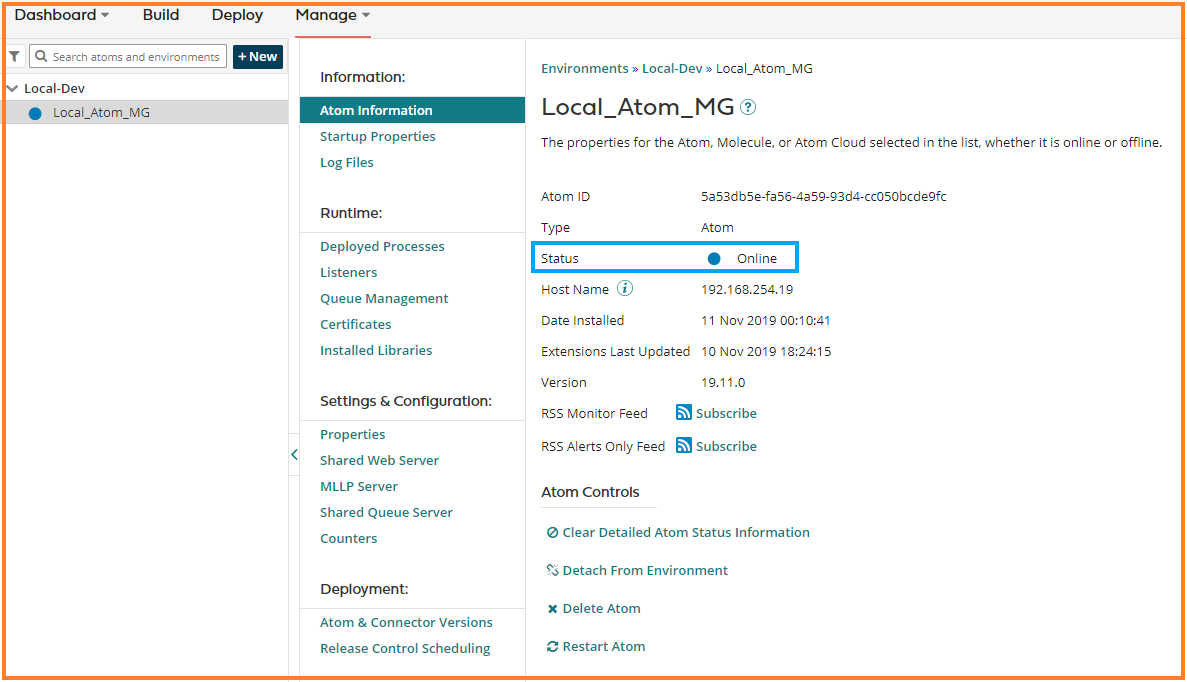This screenshot has height=682, width=1187.
Task: Open the Dashboard dropdown menu
Action: tap(61, 15)
